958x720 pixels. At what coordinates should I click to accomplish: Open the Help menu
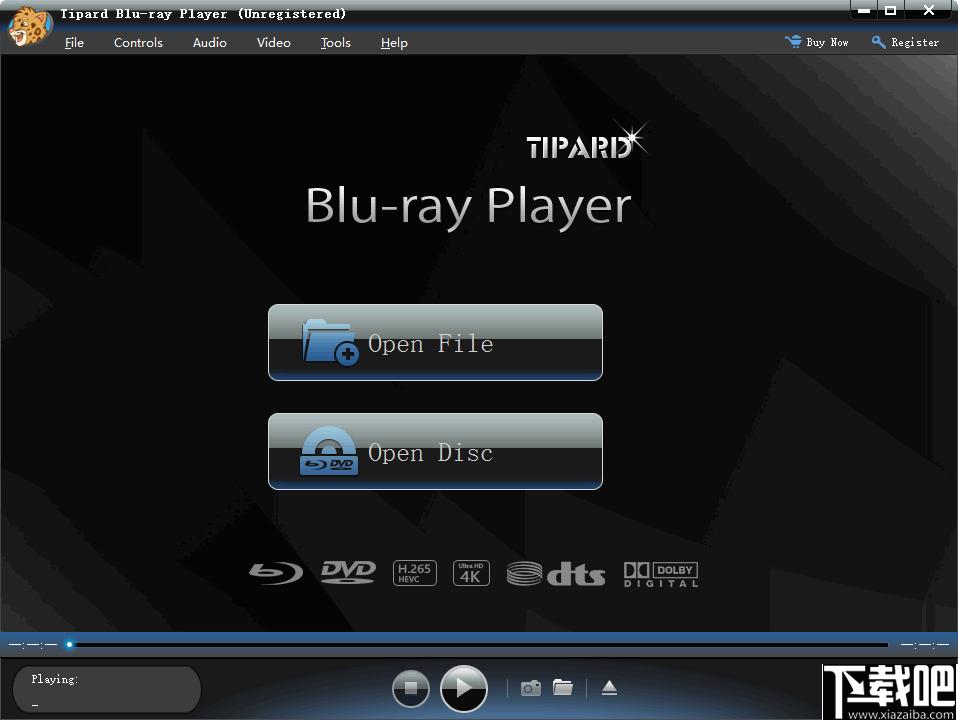[x=394, y=43]
